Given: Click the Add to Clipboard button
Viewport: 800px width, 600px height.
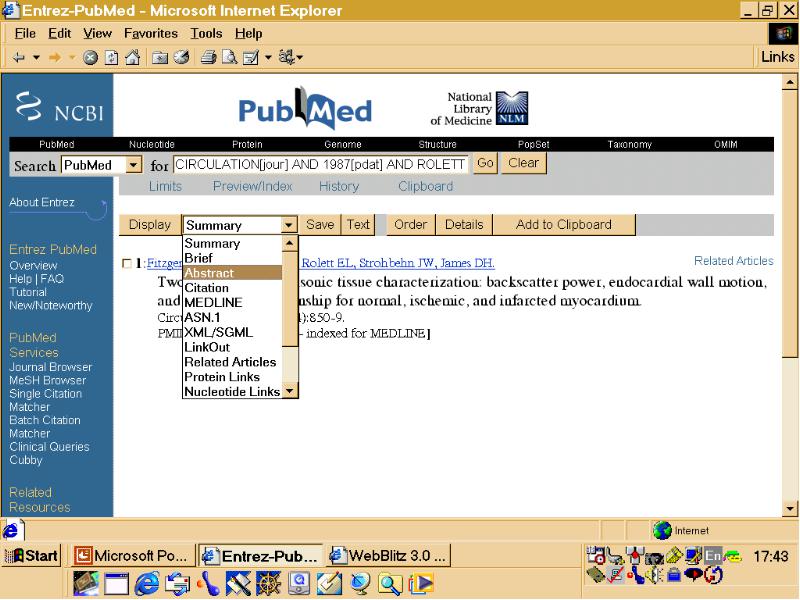Looking at the screenshot, I should click(564, 225).
